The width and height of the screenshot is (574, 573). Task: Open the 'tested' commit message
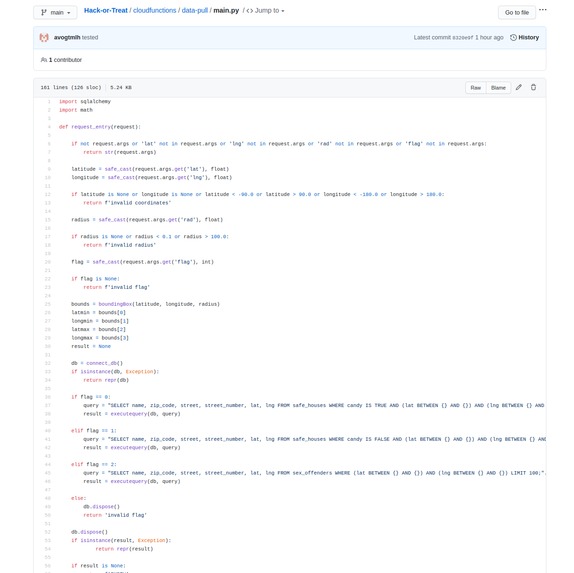pyautogui.click(x=90, y=37)
